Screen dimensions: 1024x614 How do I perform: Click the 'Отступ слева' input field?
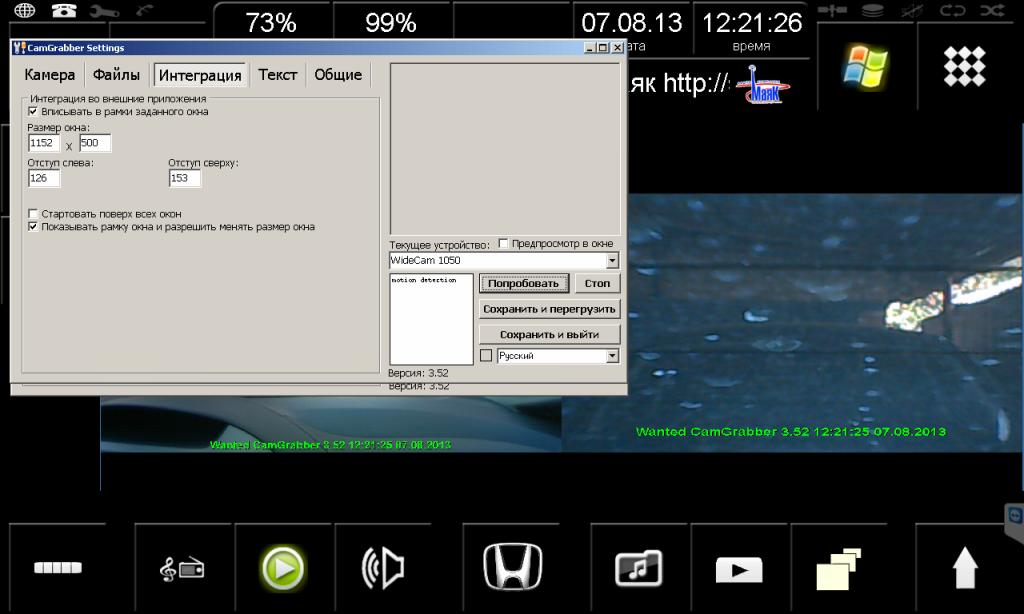pyautogui.click(x=45, y=178)
